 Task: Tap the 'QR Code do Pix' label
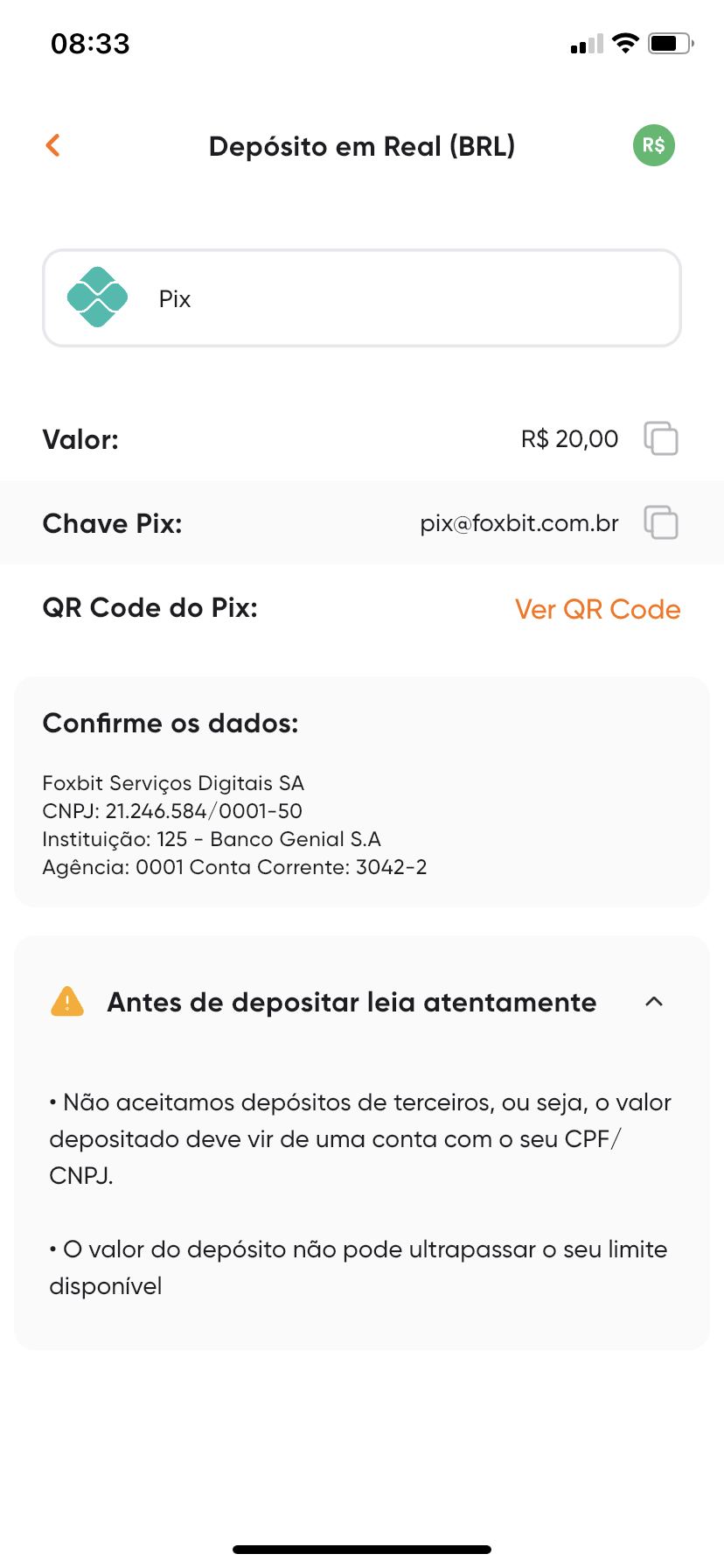coord(150,607)
